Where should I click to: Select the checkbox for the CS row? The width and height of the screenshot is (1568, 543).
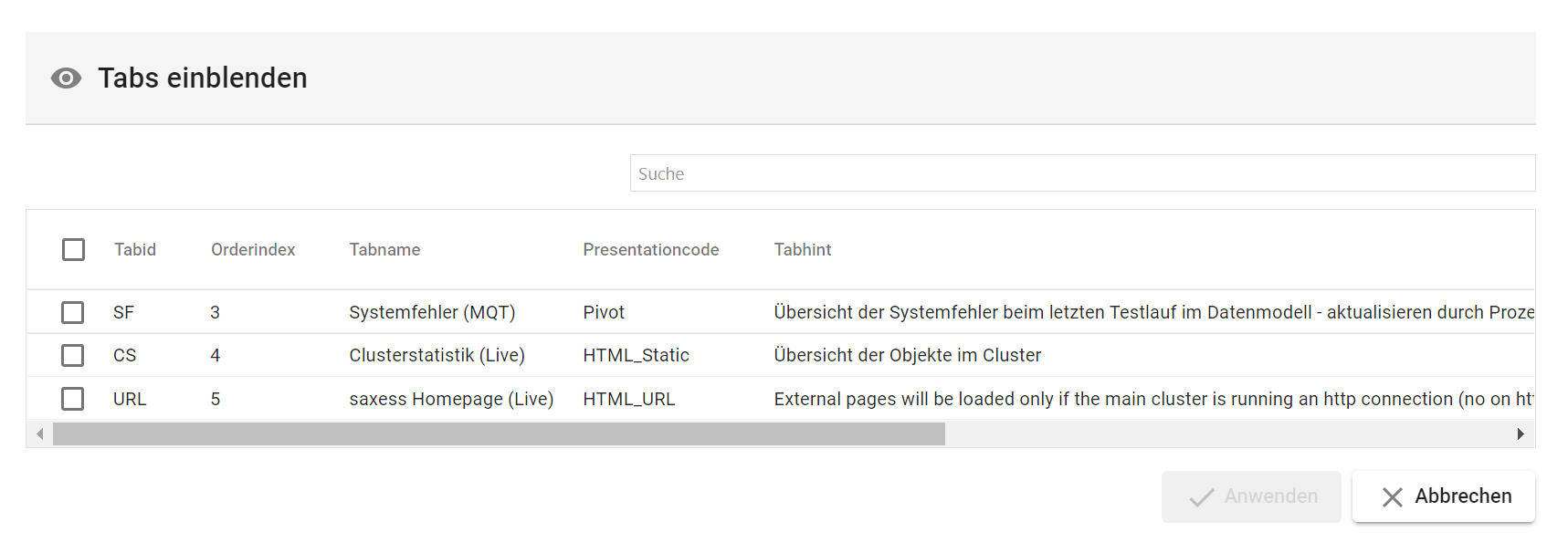pyautogui.click(x=73, y=355)
